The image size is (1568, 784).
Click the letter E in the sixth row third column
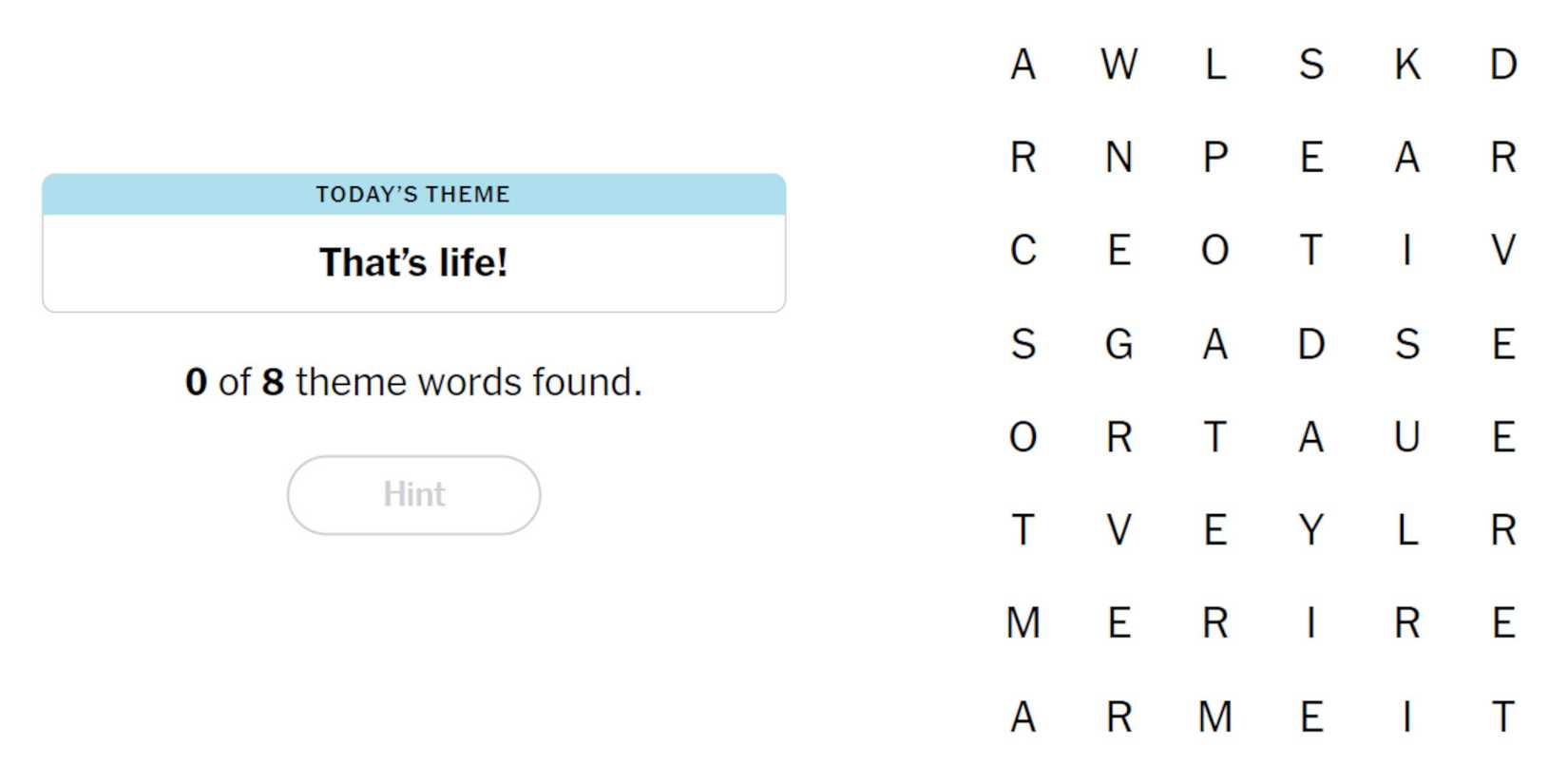(x=1216, y=530)
